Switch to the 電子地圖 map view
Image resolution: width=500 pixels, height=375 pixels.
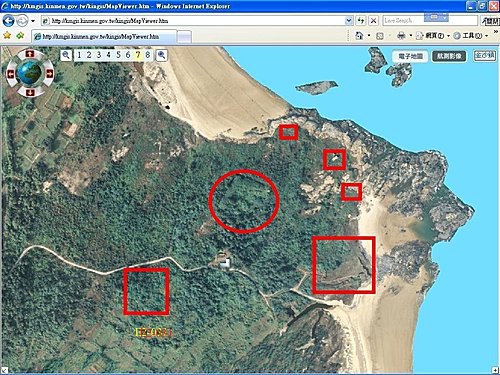[x=410, y=56]
